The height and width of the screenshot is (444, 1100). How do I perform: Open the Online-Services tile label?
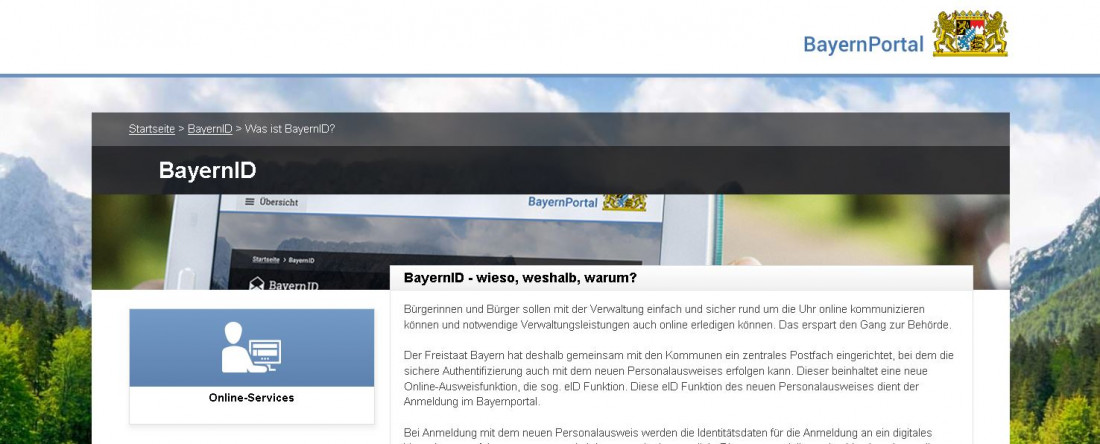tap(251, 398)
